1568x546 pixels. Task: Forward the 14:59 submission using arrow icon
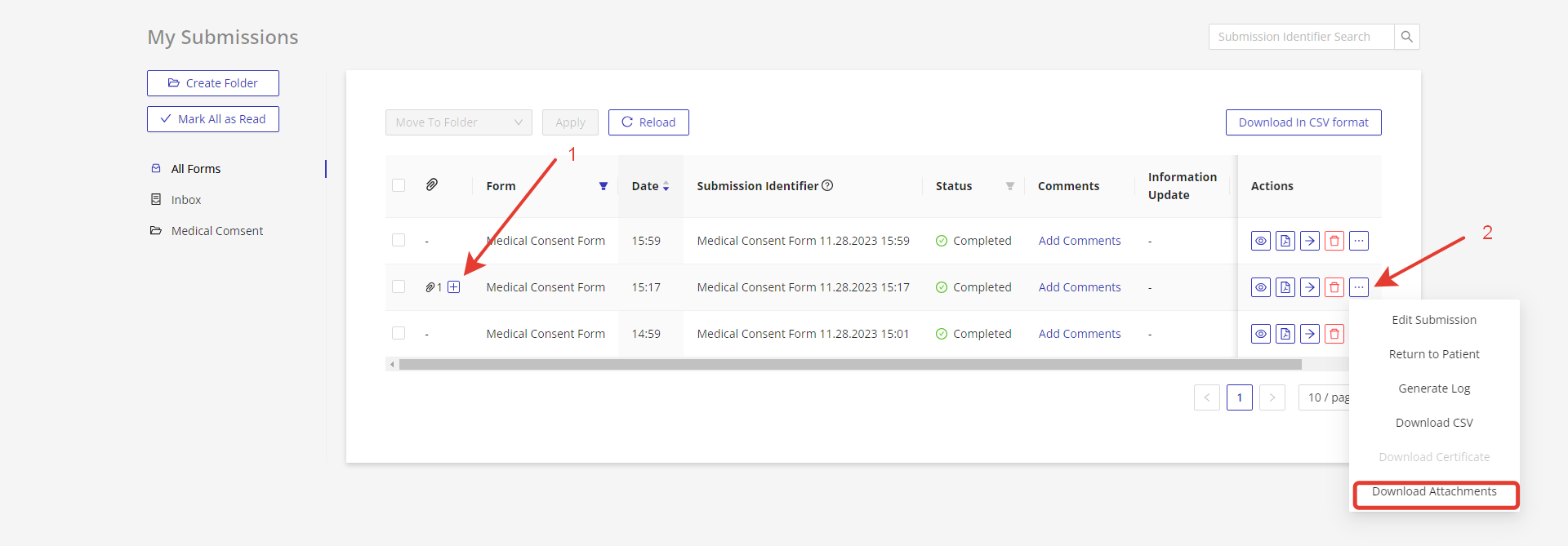click(1310, 334)
